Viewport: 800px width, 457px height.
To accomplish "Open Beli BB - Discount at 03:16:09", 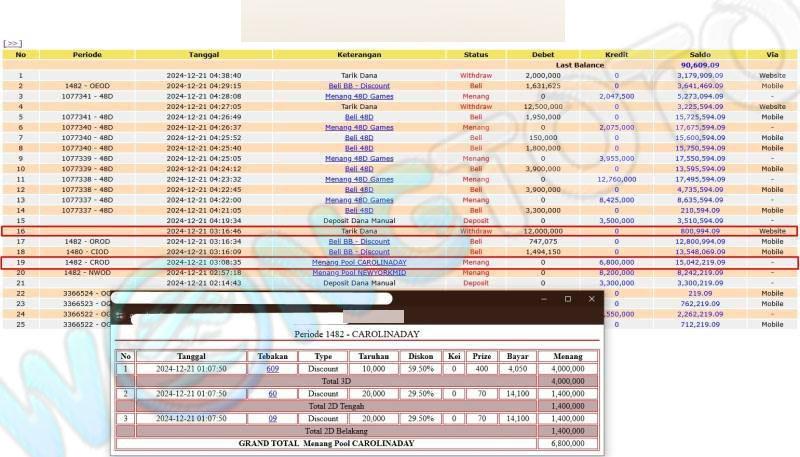I will 359,252.
